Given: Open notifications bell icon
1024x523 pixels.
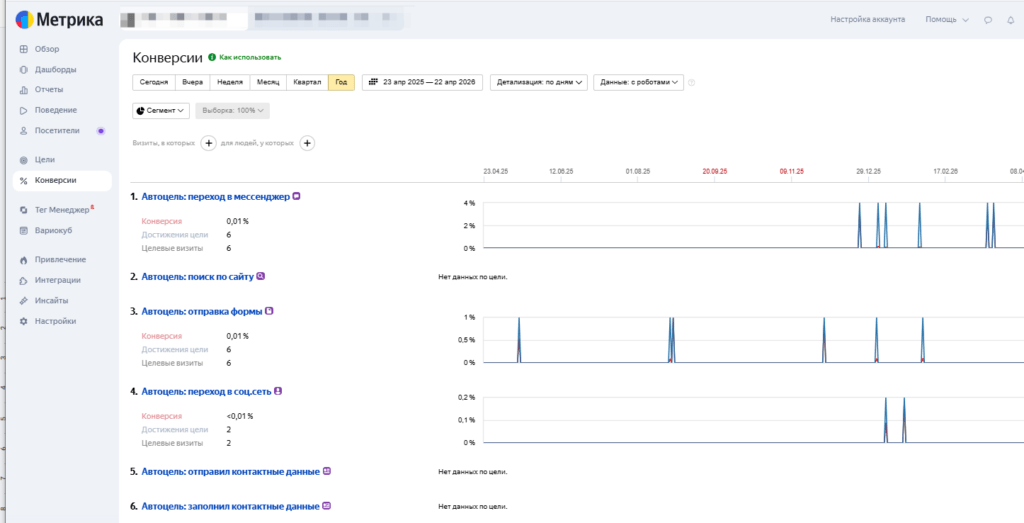Looking at the screenshot, I should (x=1010, y=20).
